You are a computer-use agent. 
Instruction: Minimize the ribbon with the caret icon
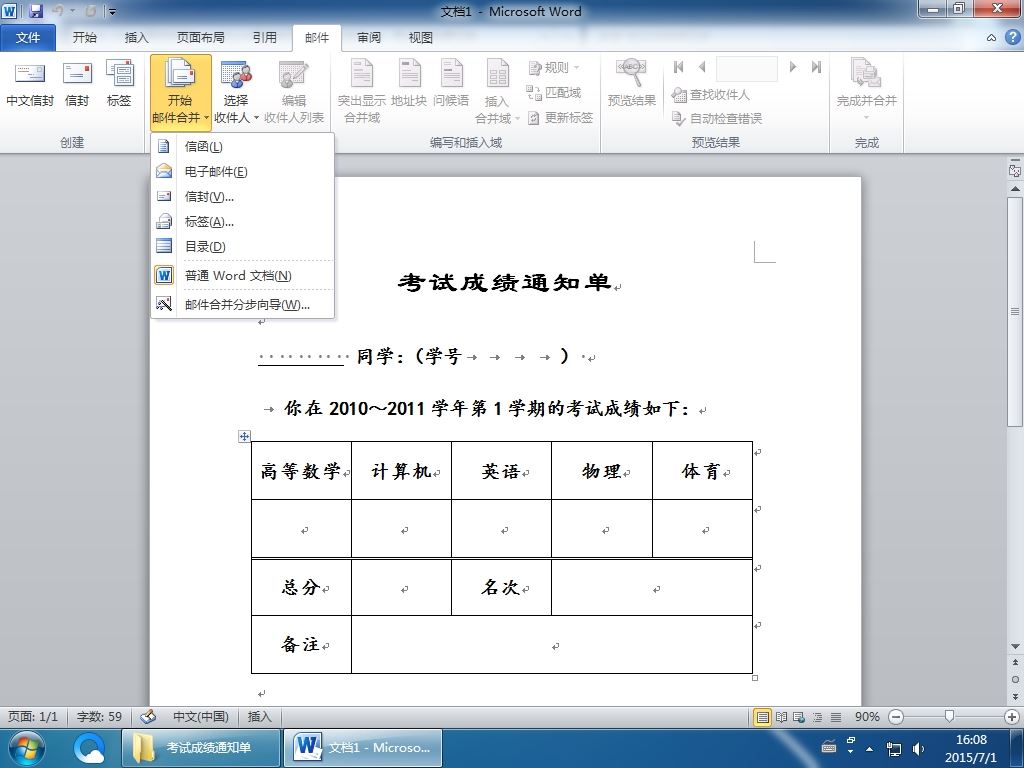[991, 38]
